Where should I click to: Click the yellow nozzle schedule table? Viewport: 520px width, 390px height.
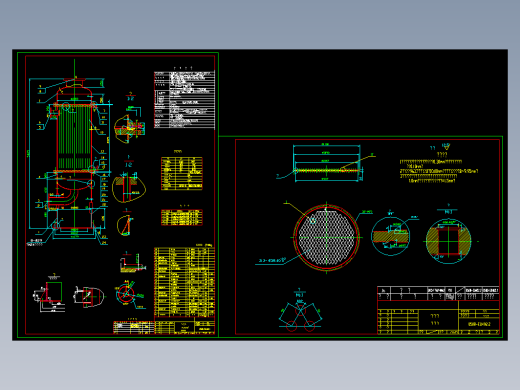click(x=182, y=173)
